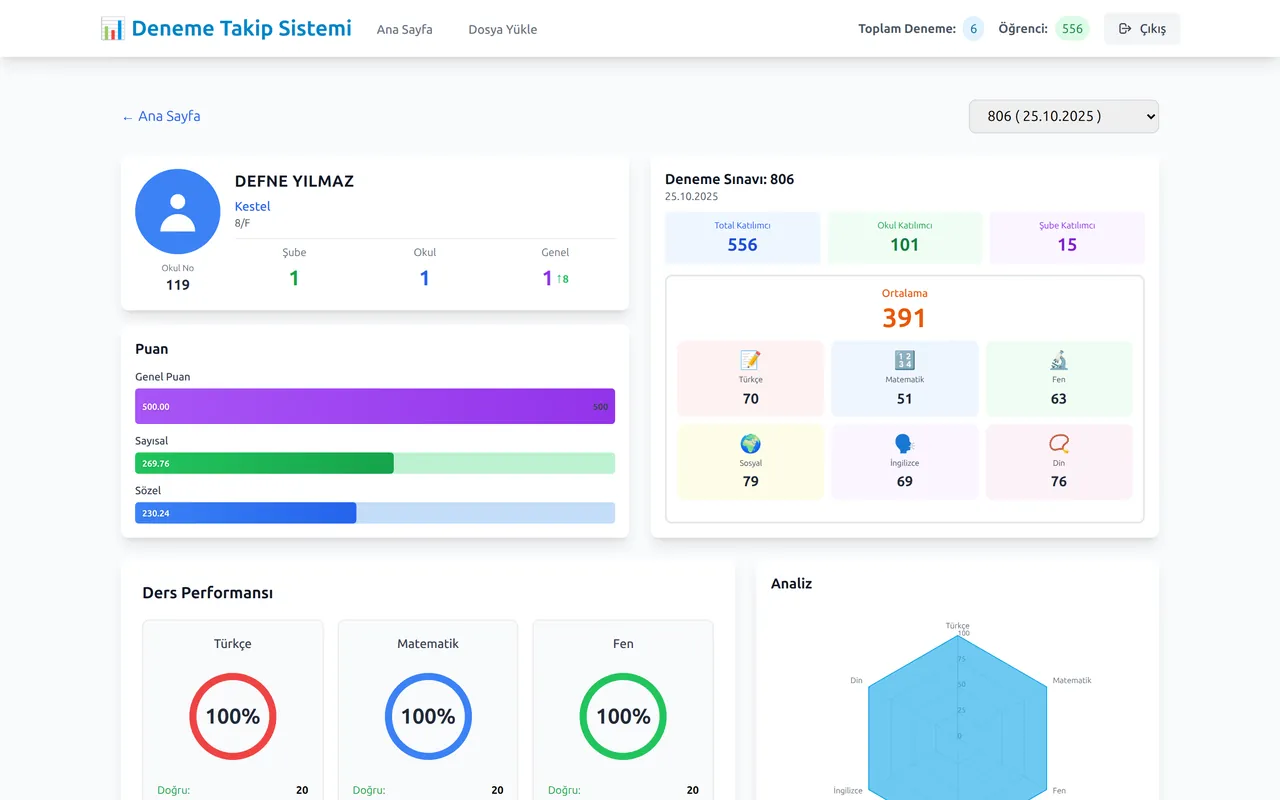The width and height of the screenshot is (1280, 800).
Task: Click the İngilizce speaking head icon
Action: coord(905,443)
